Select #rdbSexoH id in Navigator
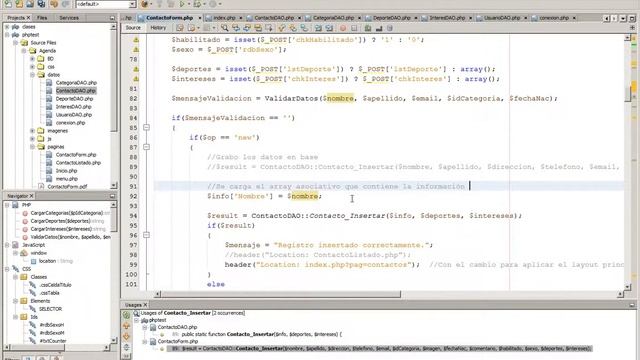The image size is (640, 360). (51, 325)
